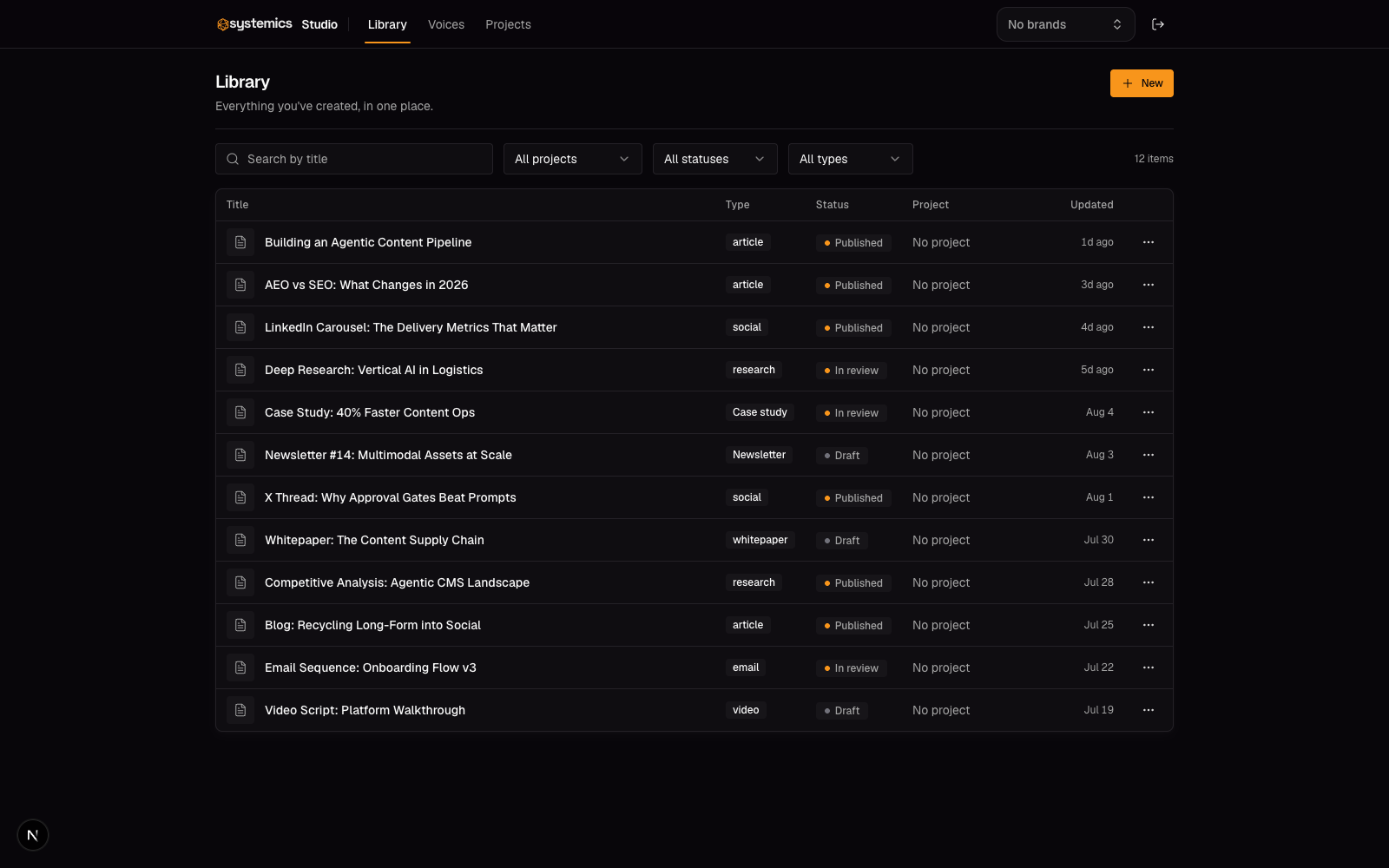Open the All projects filter dropdown
1389x868 pixels.
(573, 159)
